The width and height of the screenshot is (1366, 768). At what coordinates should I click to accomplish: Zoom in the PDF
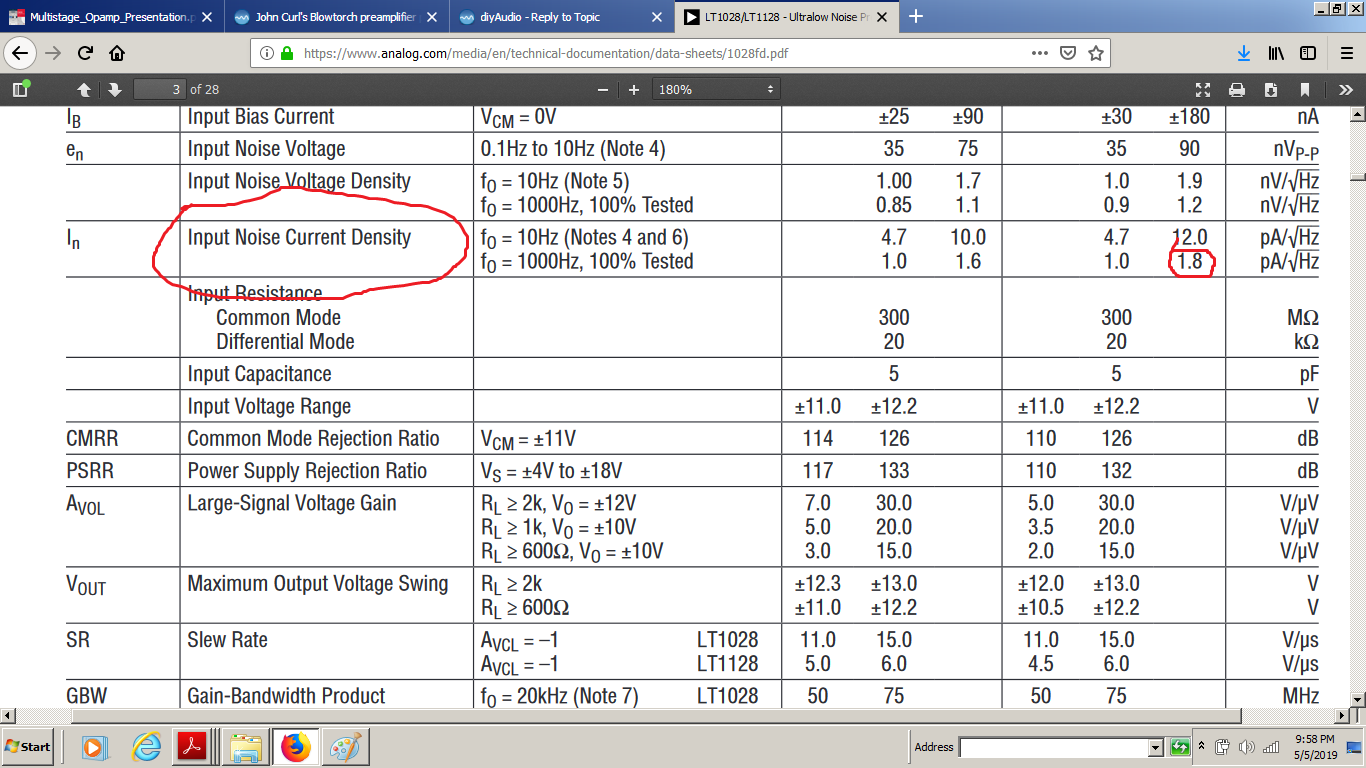[634, 90]
